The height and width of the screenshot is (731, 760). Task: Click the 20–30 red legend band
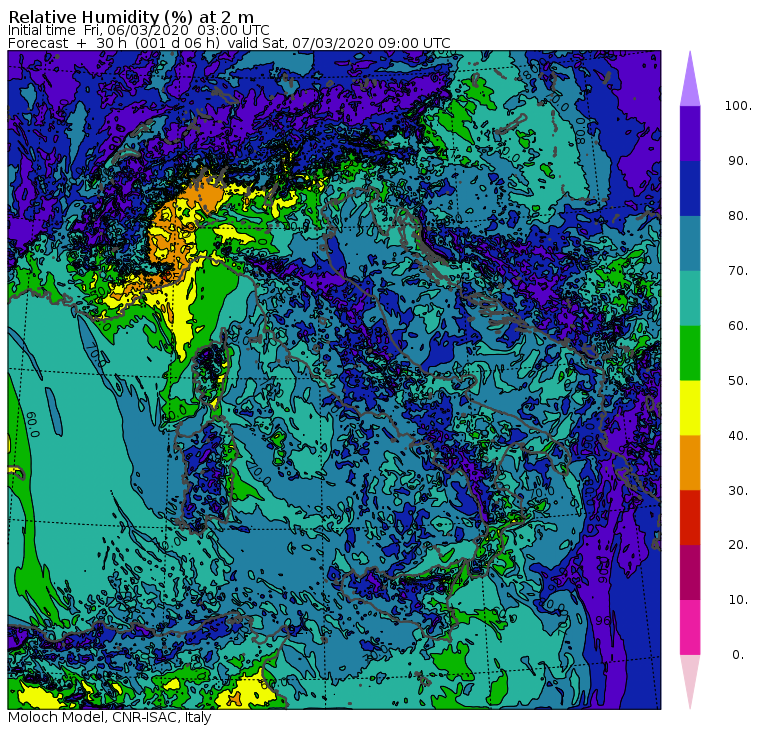coord(690,517)
